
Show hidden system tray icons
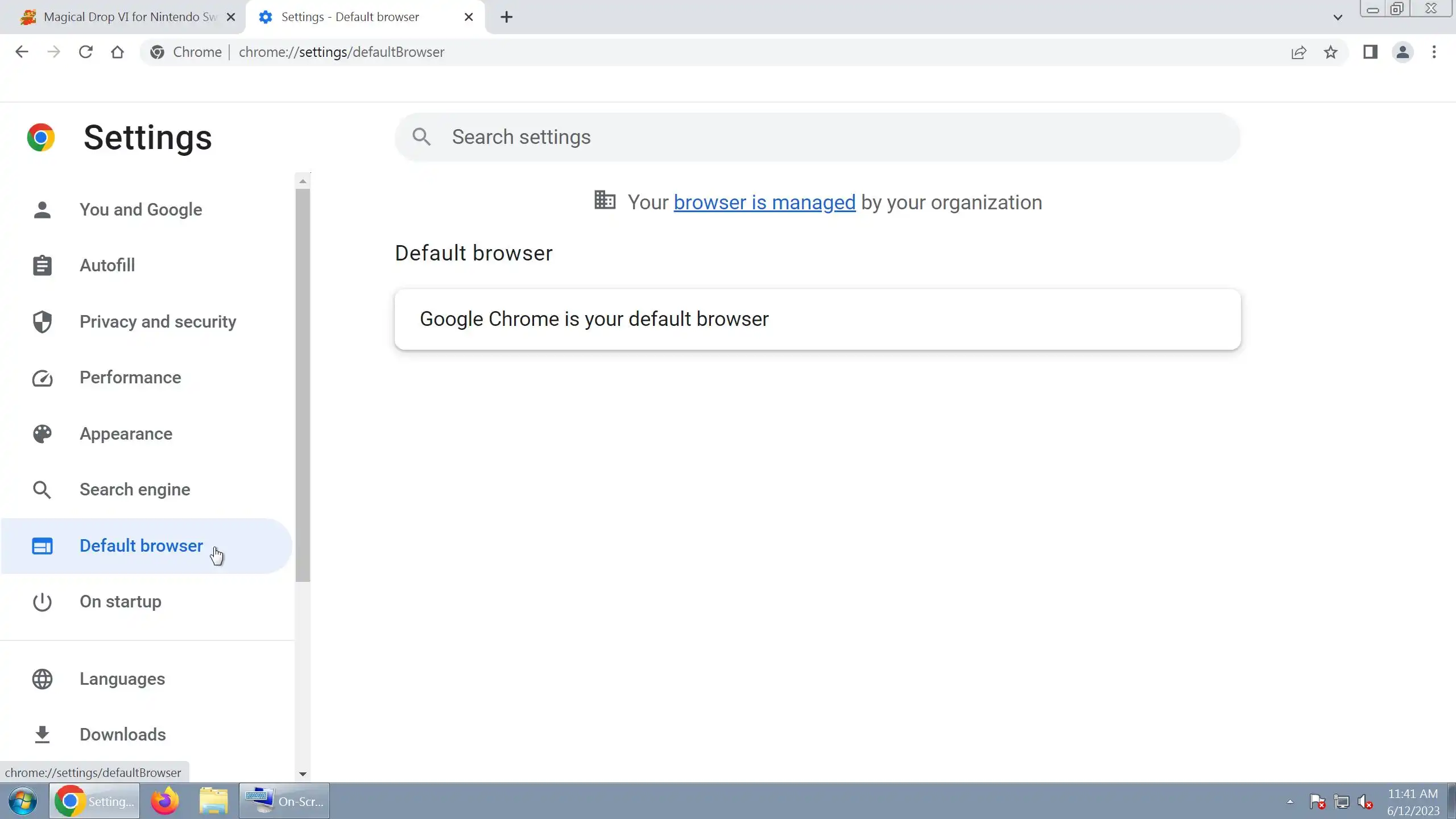coord(1290,801)
